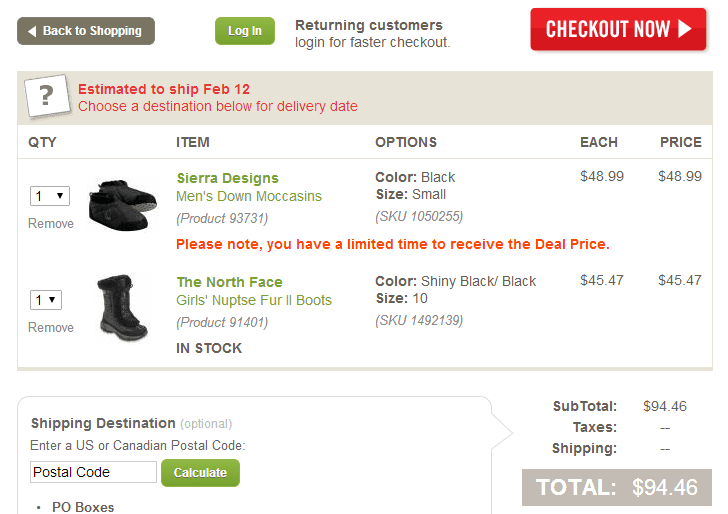Viewport: 728px width, 514px height.
Task: Click the red Checkout Now button
Action: point(617,29)
